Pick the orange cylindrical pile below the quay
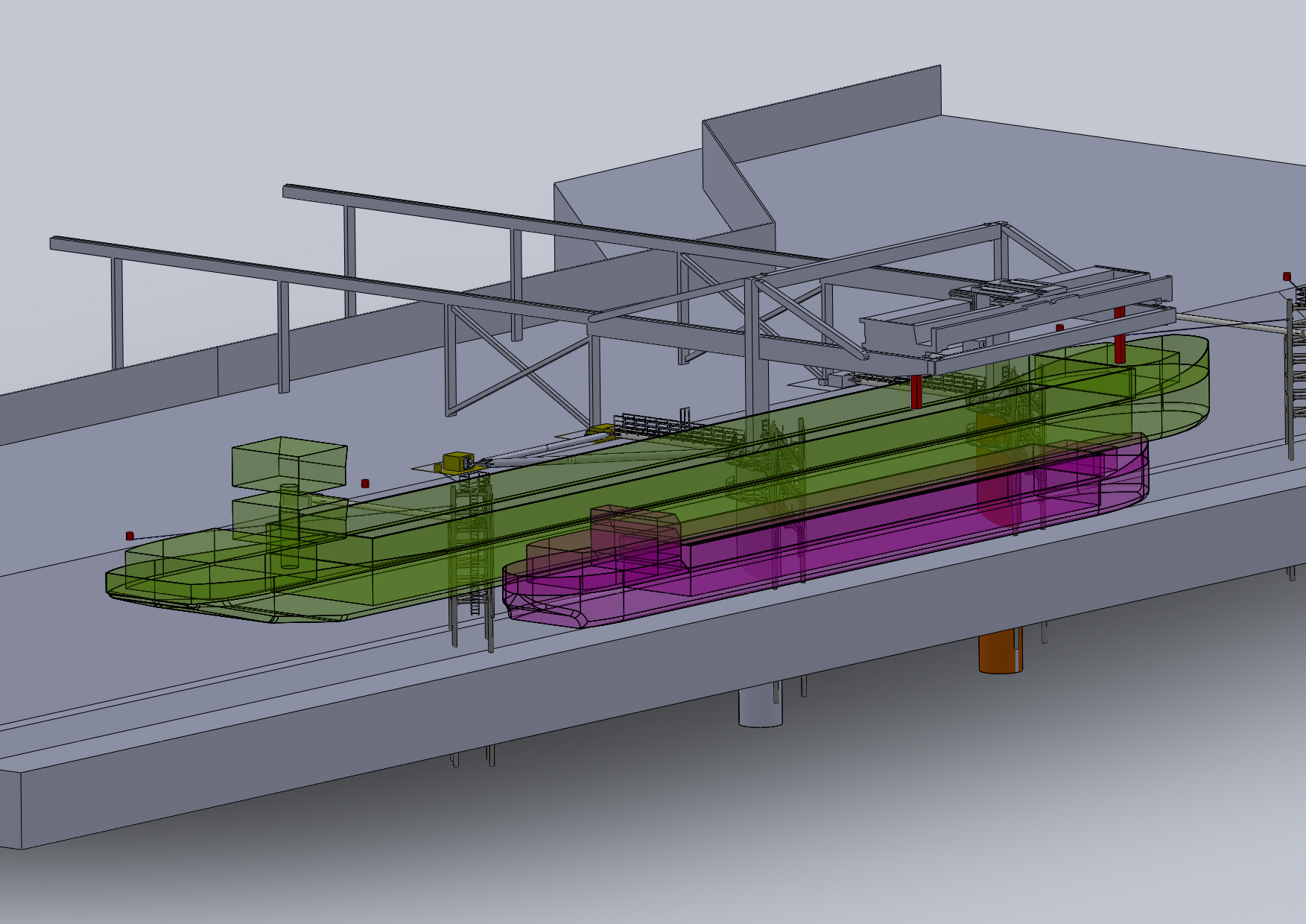1306x924 pixels. [x=1001, y=651]
